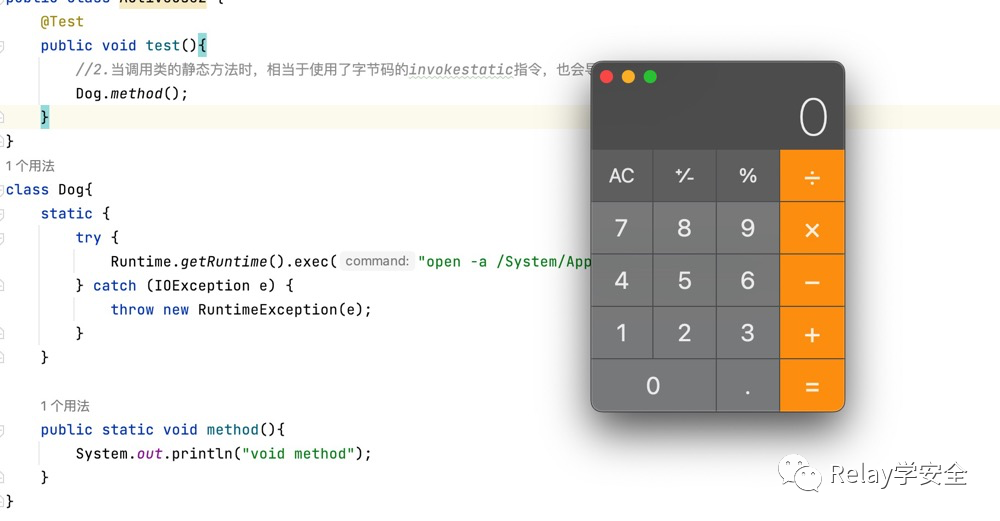Collapse the test() method fold marker
1000x521 pixels.
pos(2,46)
